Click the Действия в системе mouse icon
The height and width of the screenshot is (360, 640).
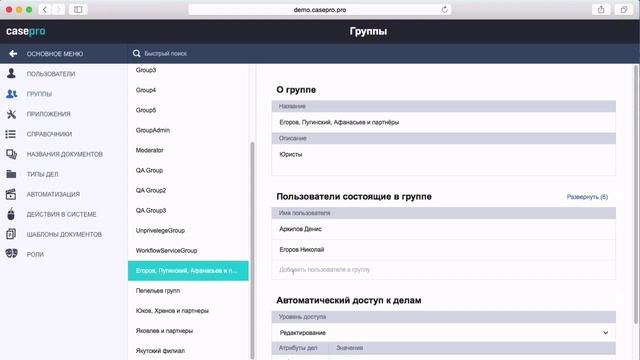pos(11,214)
